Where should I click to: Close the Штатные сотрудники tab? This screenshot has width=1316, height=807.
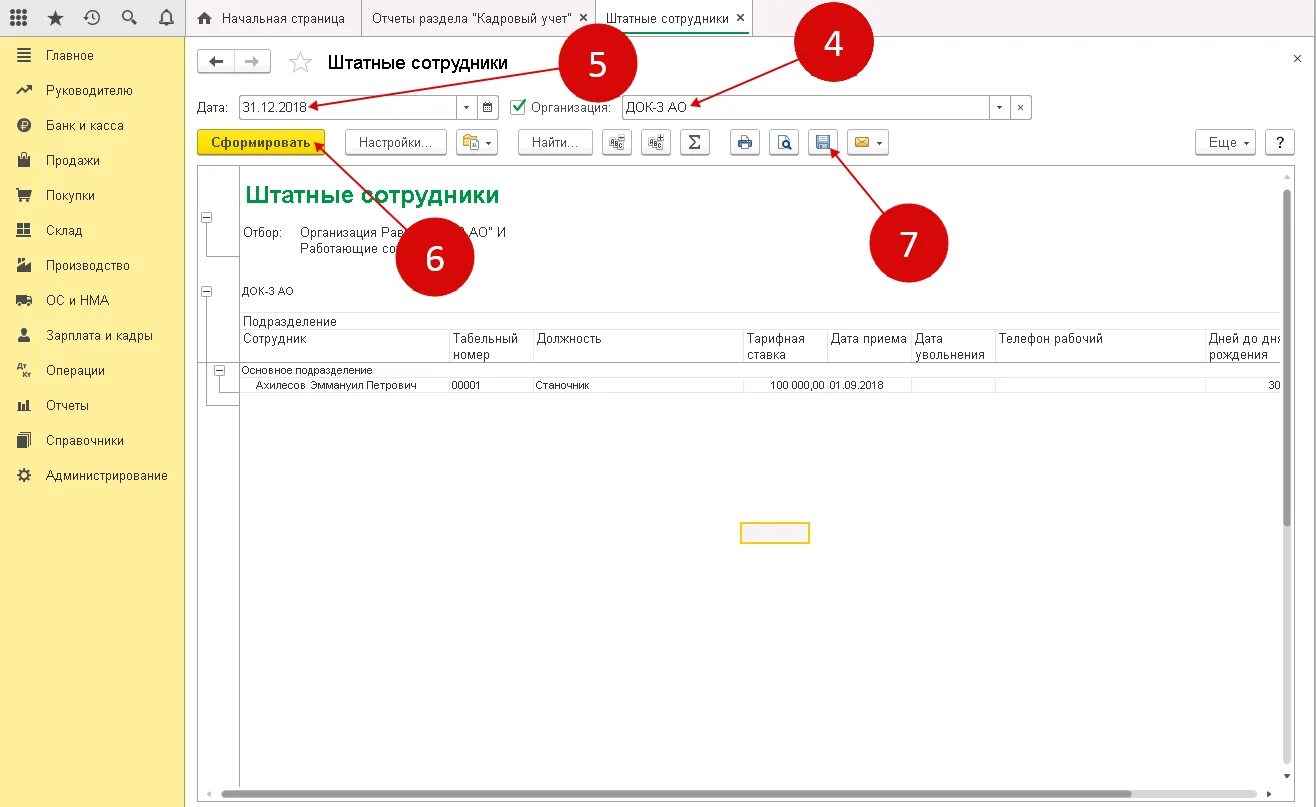click(x=740, y=18)
